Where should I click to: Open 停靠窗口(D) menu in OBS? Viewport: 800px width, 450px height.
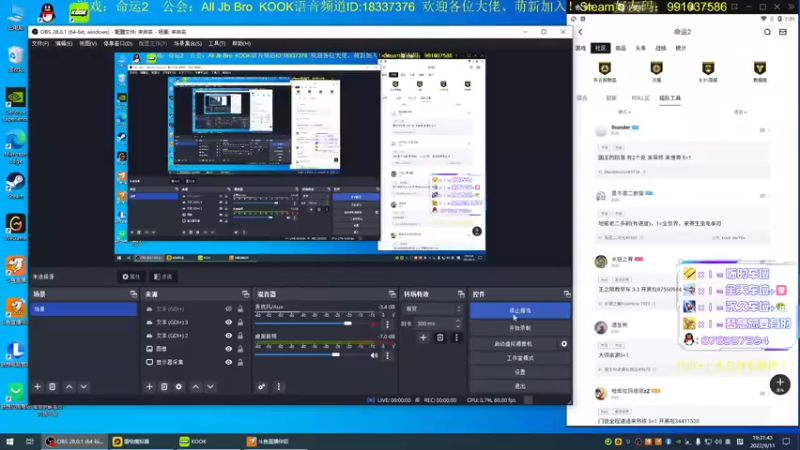[117, 44]
